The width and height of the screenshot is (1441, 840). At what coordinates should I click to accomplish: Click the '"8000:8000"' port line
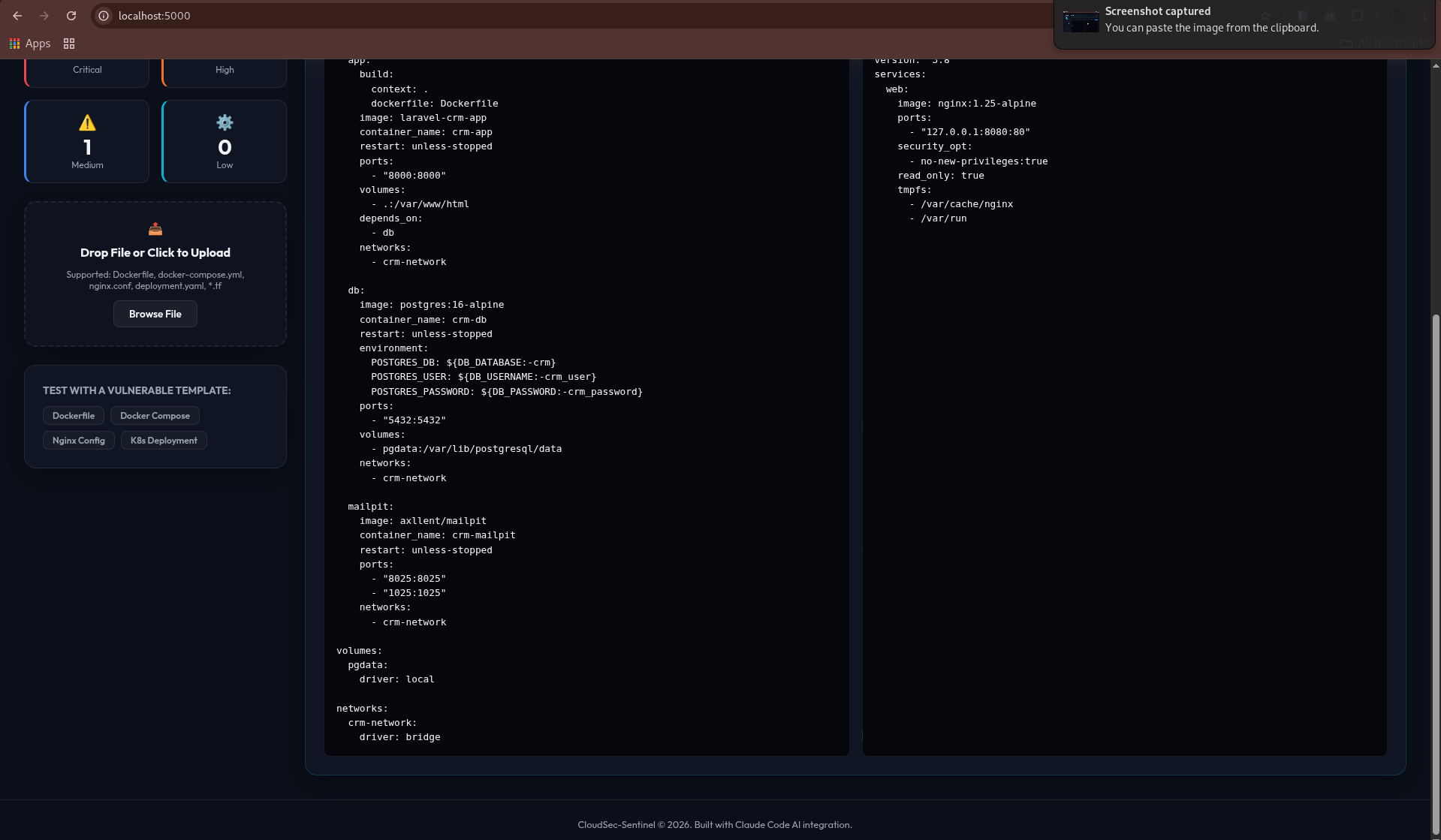[408, 176]
